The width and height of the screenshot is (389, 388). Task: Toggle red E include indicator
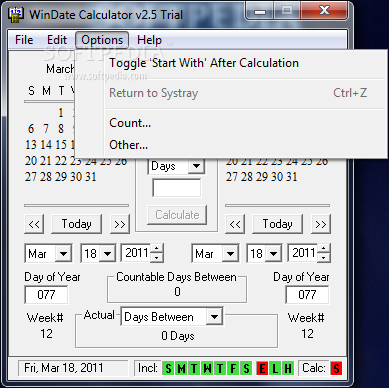click(262, 368)
